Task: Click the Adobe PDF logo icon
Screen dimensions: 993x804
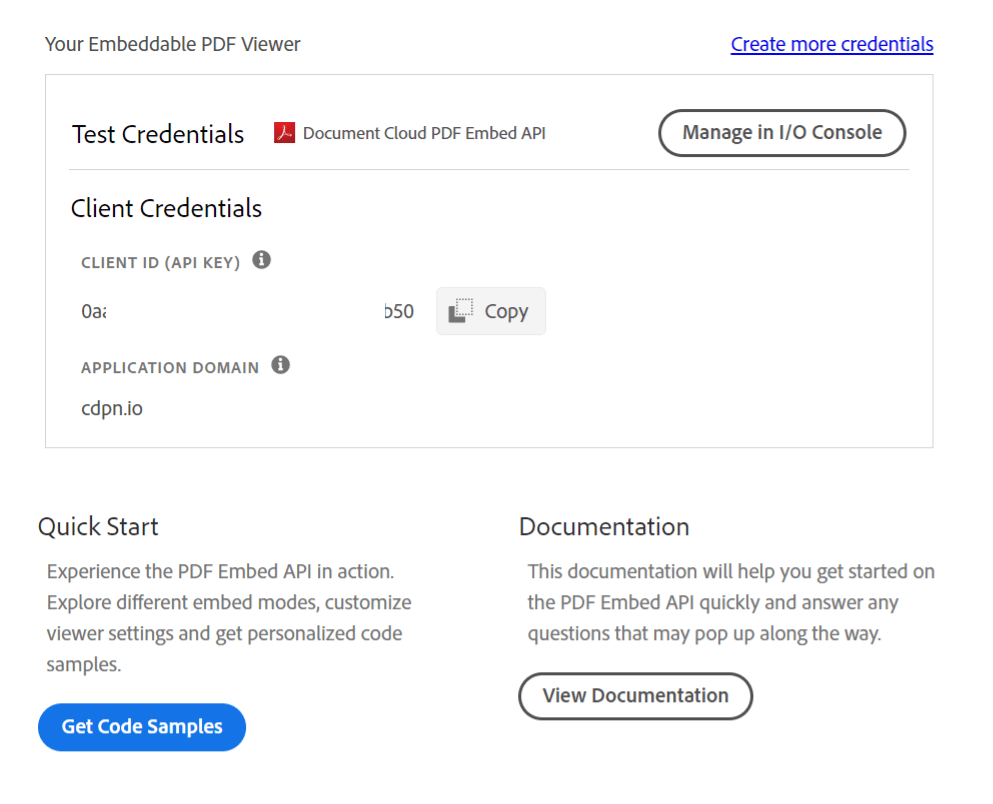Action: click(x=284, y=133)
